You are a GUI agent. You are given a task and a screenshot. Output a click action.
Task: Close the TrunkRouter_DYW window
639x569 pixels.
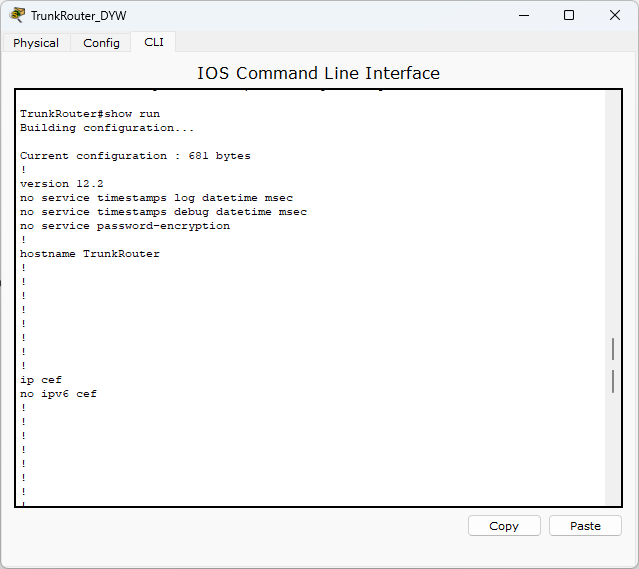tap(615, 15)
